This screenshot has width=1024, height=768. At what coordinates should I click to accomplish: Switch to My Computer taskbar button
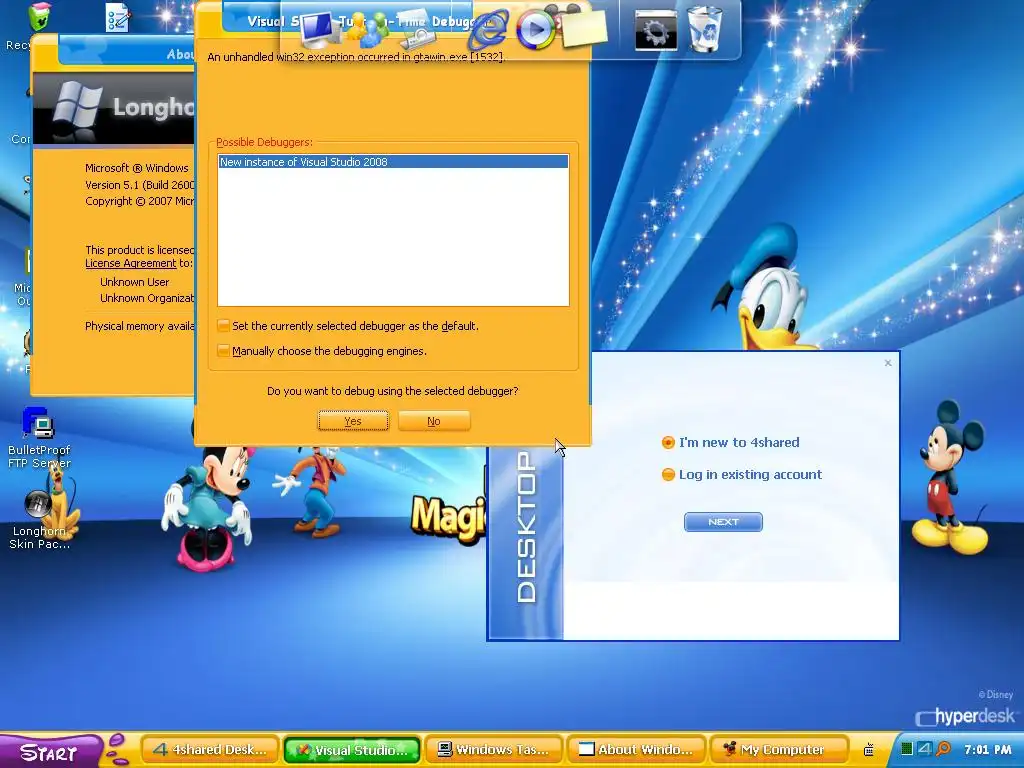tap(778, 750)
